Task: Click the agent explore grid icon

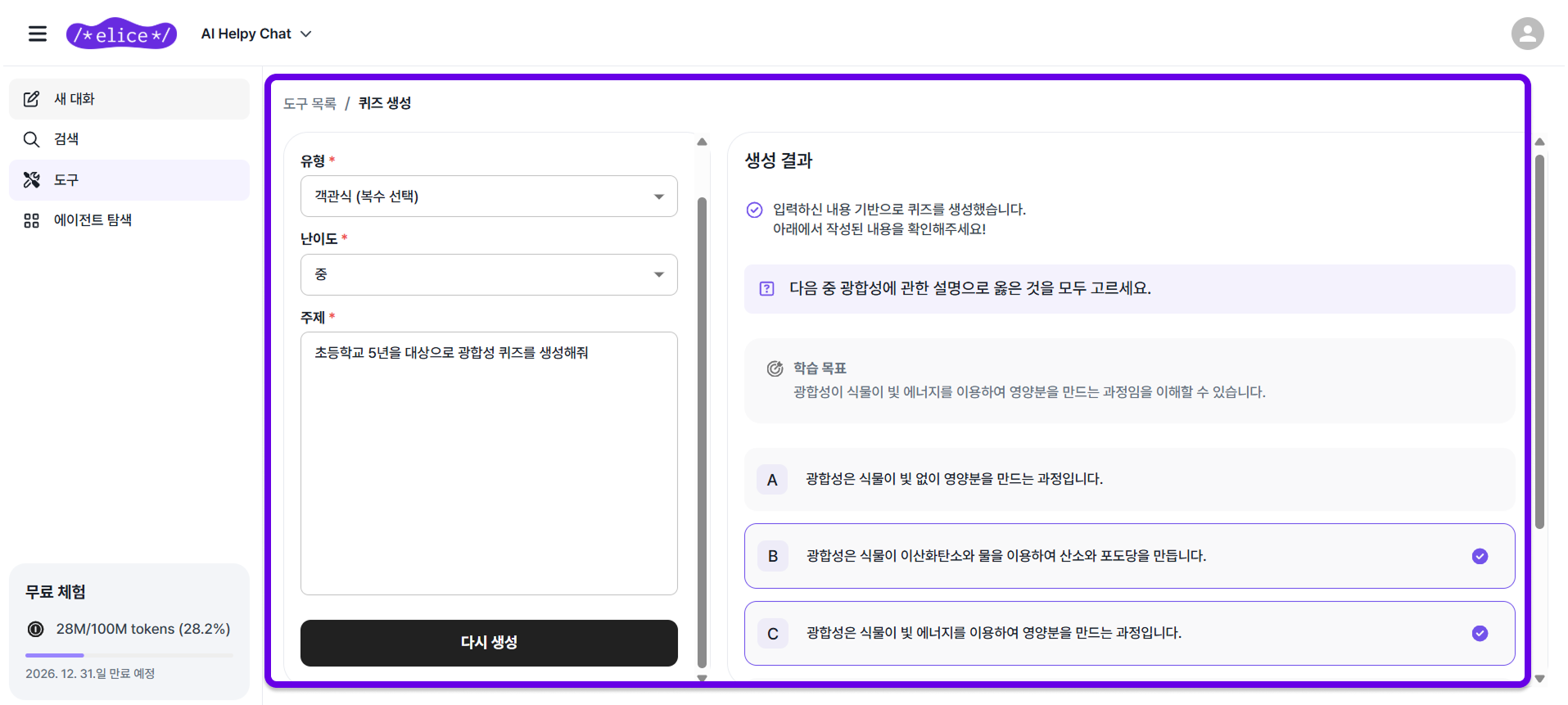Action: [31, 220]
